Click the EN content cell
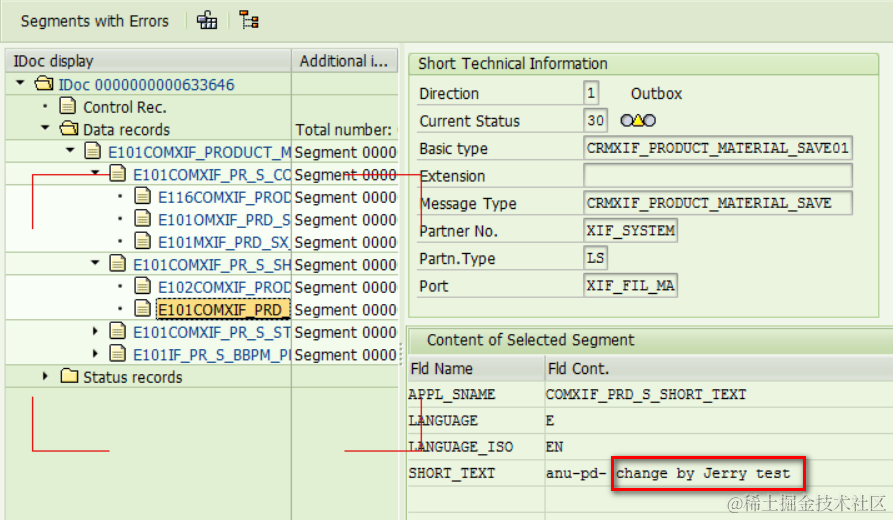The width and height of the screenshot is (893, 520). [x=719, y=447]
